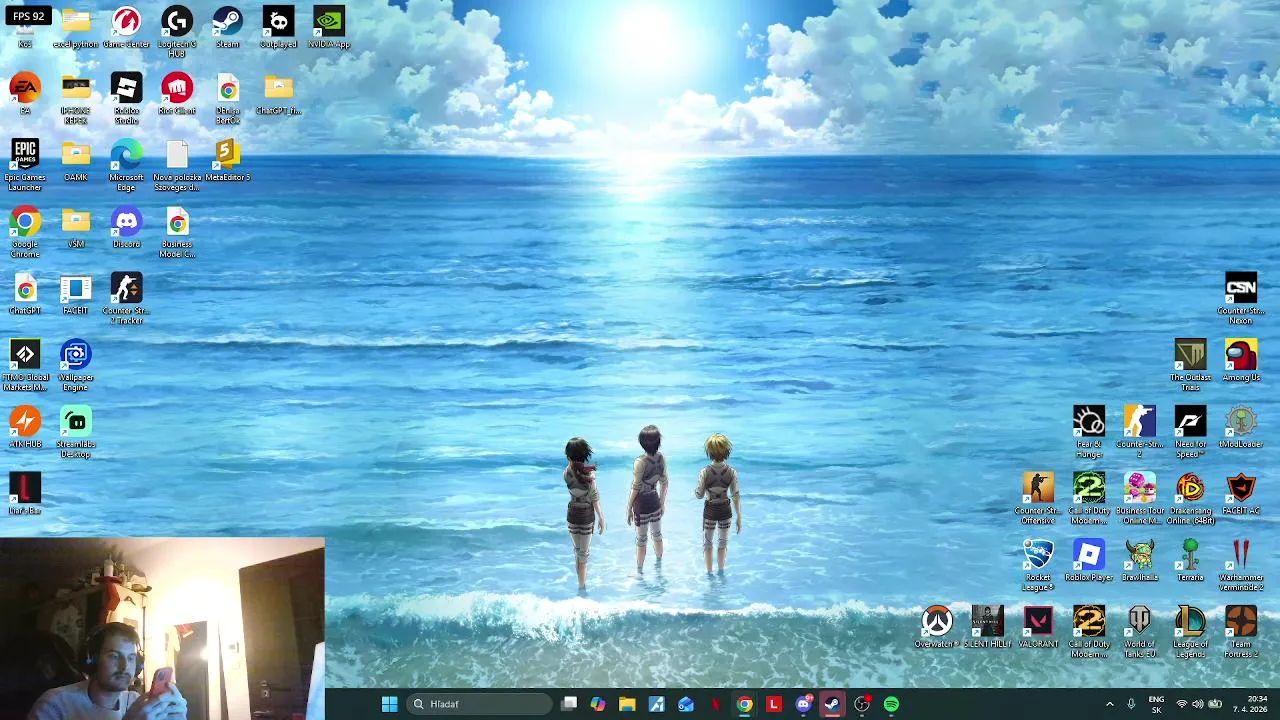Open the Rocket League shortcut
This screenshot has height=720, width=1280.
[1038, 566]
